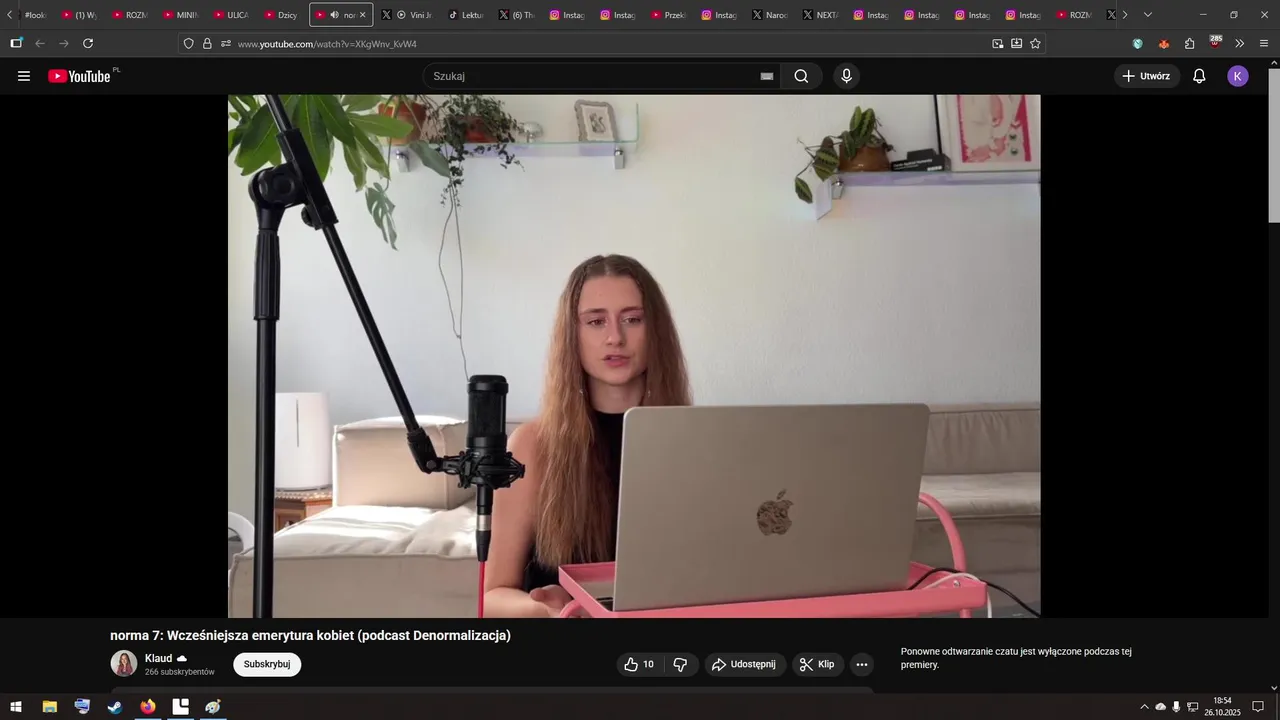Switch to the NEXTA tab
This screenshot has width=1280, height=720.
pyautogui.click(x=821, y=15)
